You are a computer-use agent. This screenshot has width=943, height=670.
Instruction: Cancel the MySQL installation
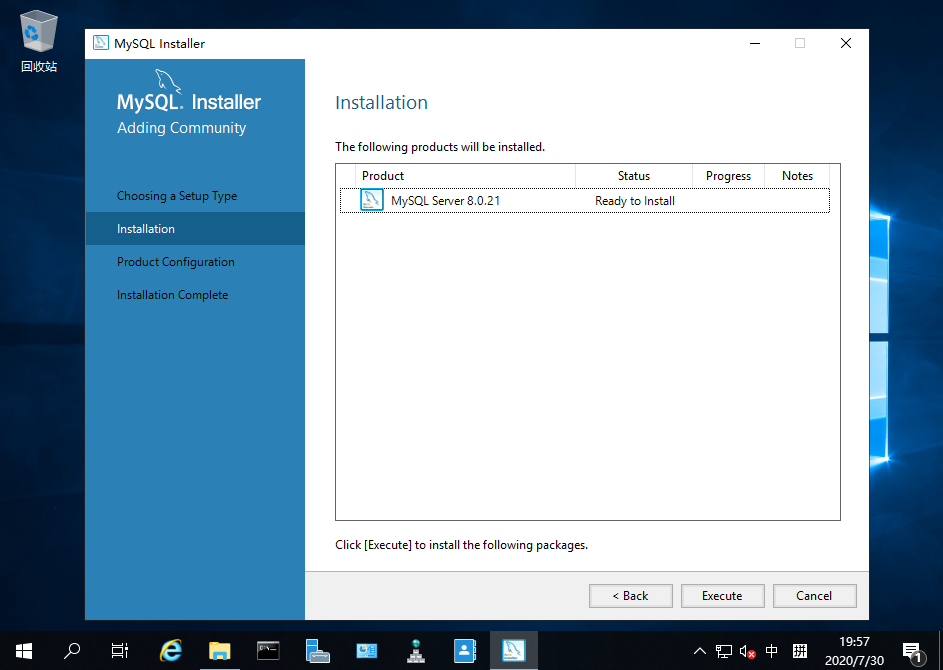click(814, 595)
